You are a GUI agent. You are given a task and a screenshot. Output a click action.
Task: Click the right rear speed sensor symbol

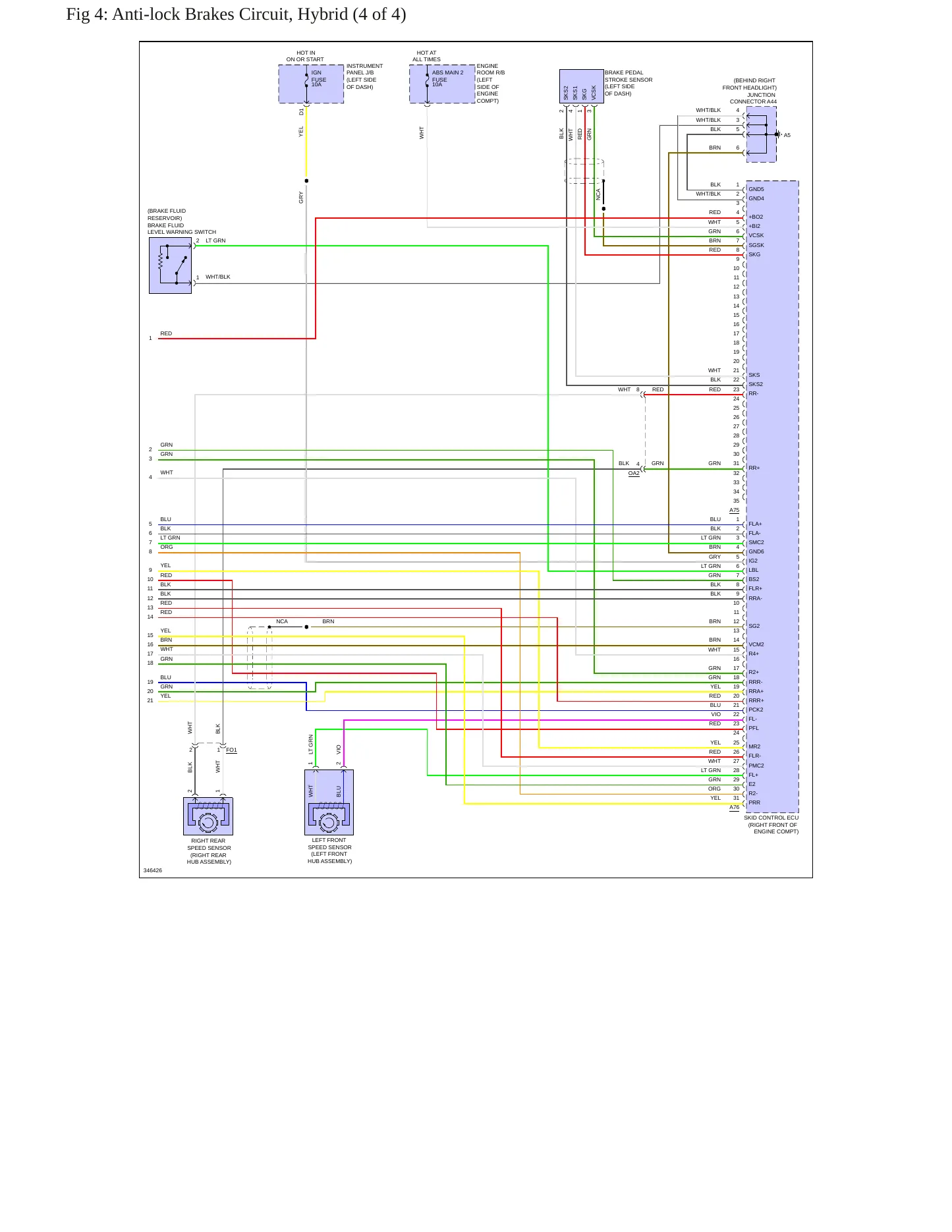[208, 816]
